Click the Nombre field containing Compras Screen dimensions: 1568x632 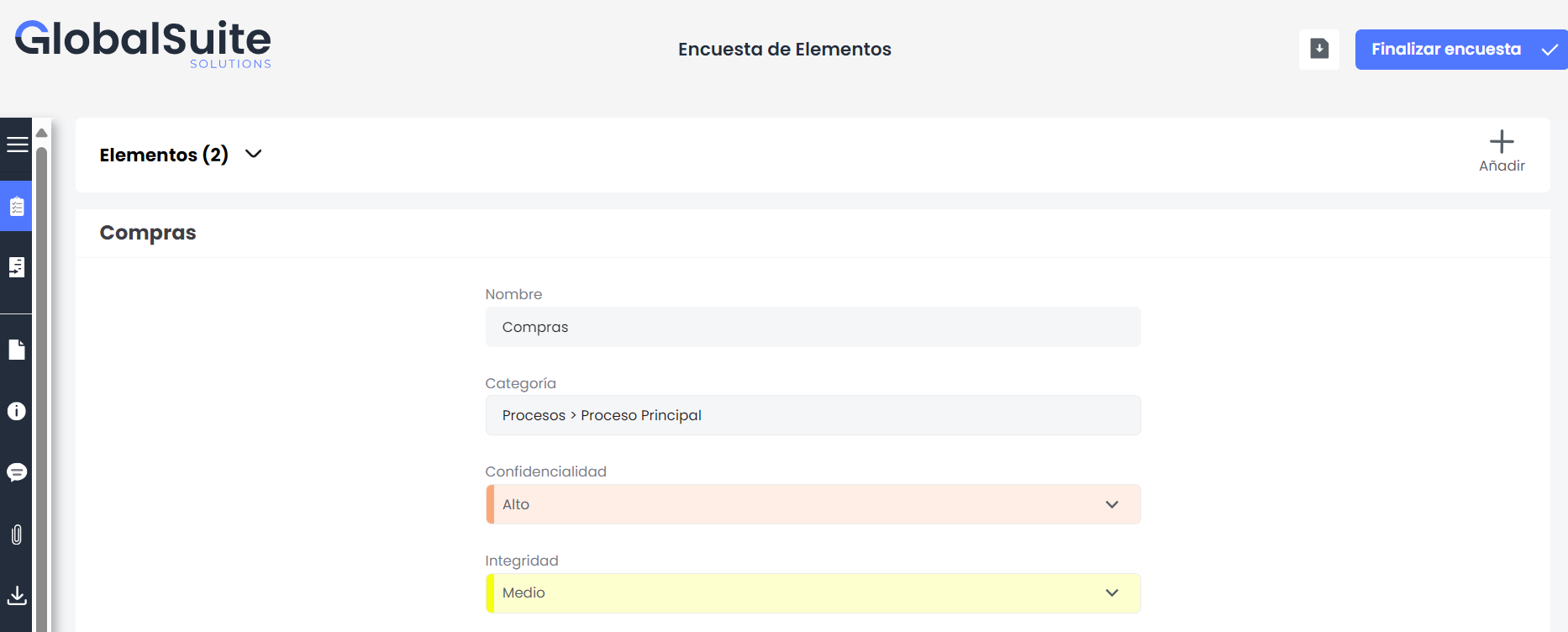click(x=813, y=327)
